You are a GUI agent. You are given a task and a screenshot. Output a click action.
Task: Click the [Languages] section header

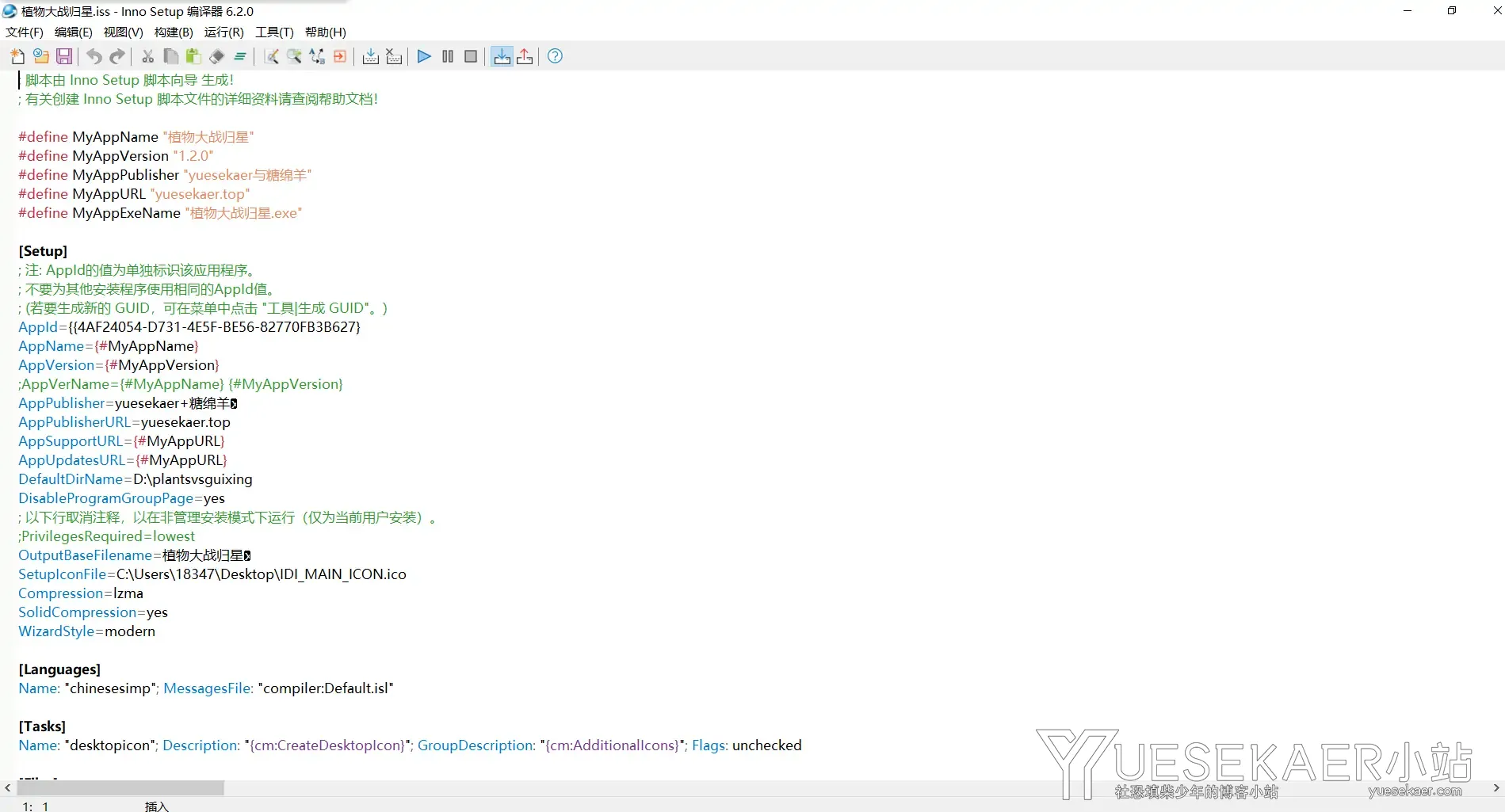click(59, 669)
